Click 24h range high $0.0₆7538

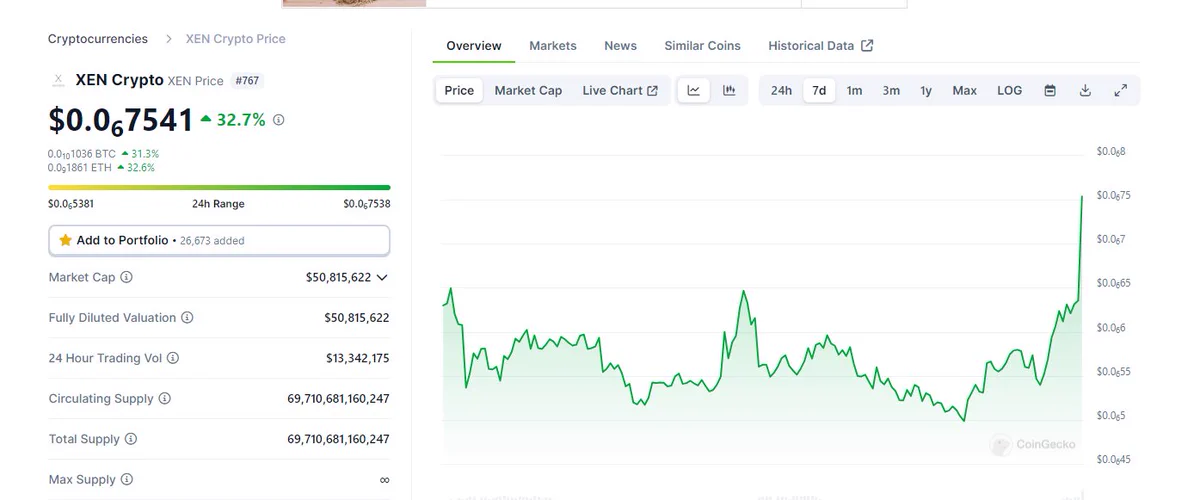[367, 204]
